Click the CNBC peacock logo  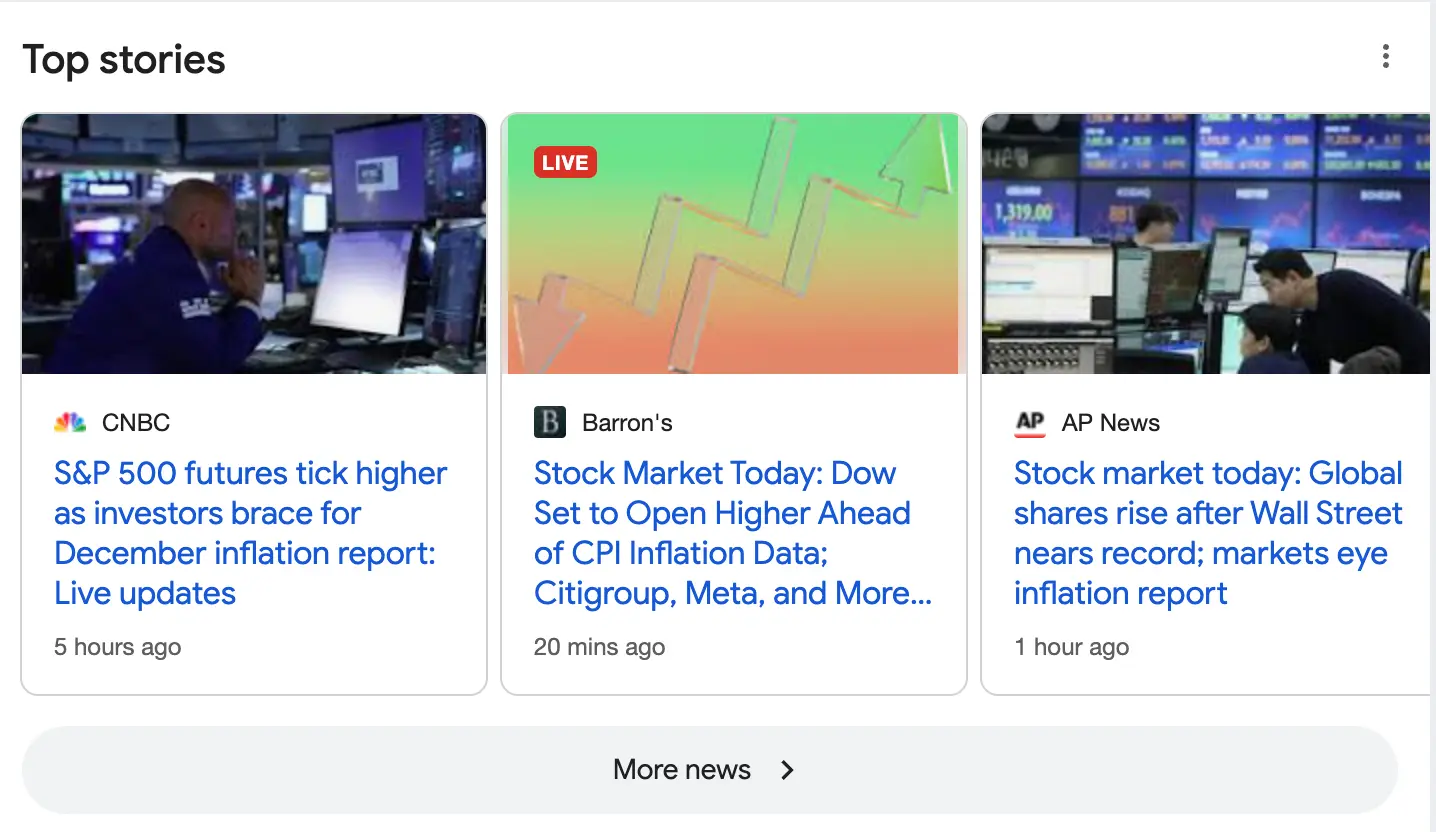[70, 423]
